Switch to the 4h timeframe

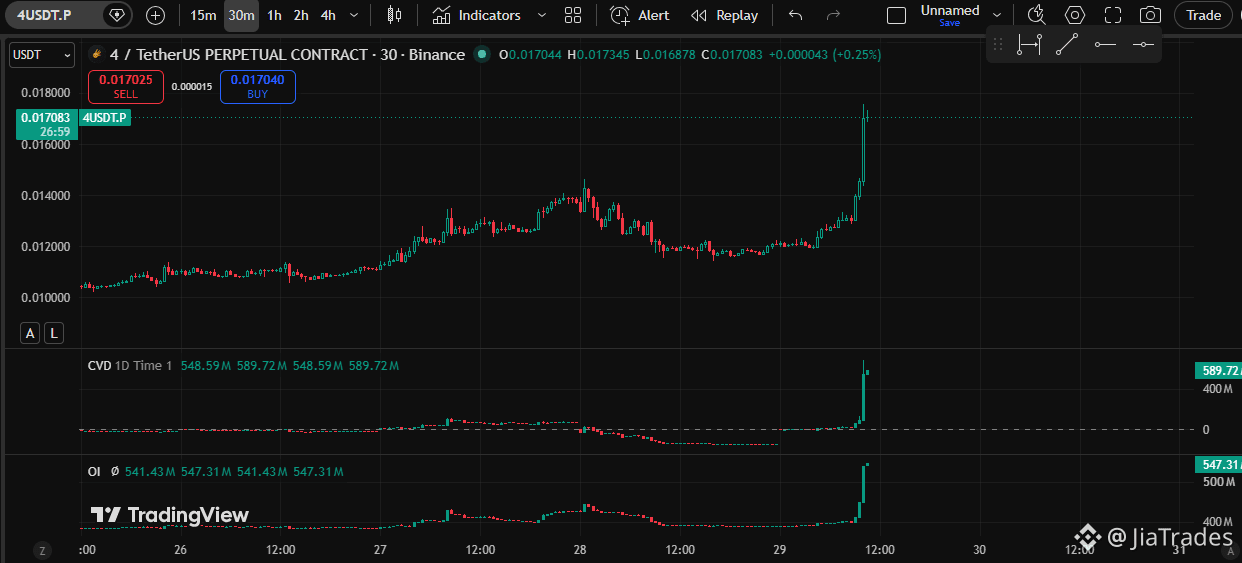328,15
